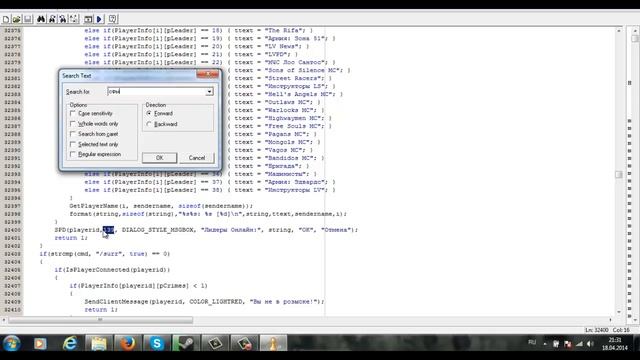Click the taskbar clock showing 21:31
This screenshot has height=360, width=640.
[x=614, y=340]
